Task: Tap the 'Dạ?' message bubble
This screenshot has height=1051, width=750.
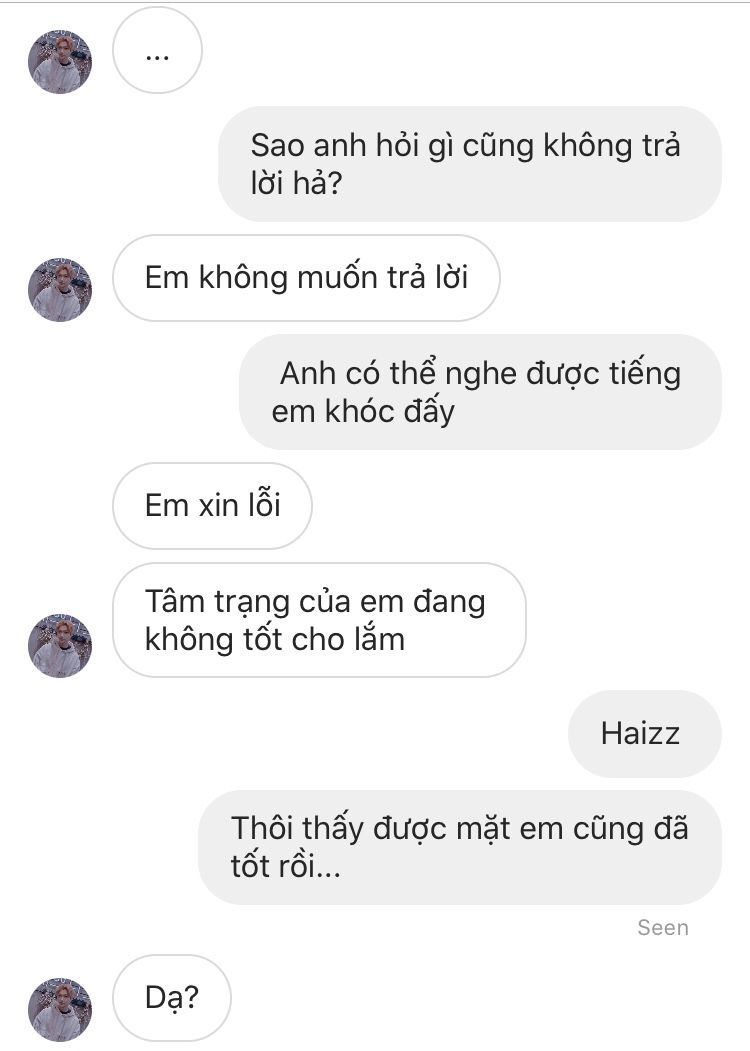Action: point(172,998)
